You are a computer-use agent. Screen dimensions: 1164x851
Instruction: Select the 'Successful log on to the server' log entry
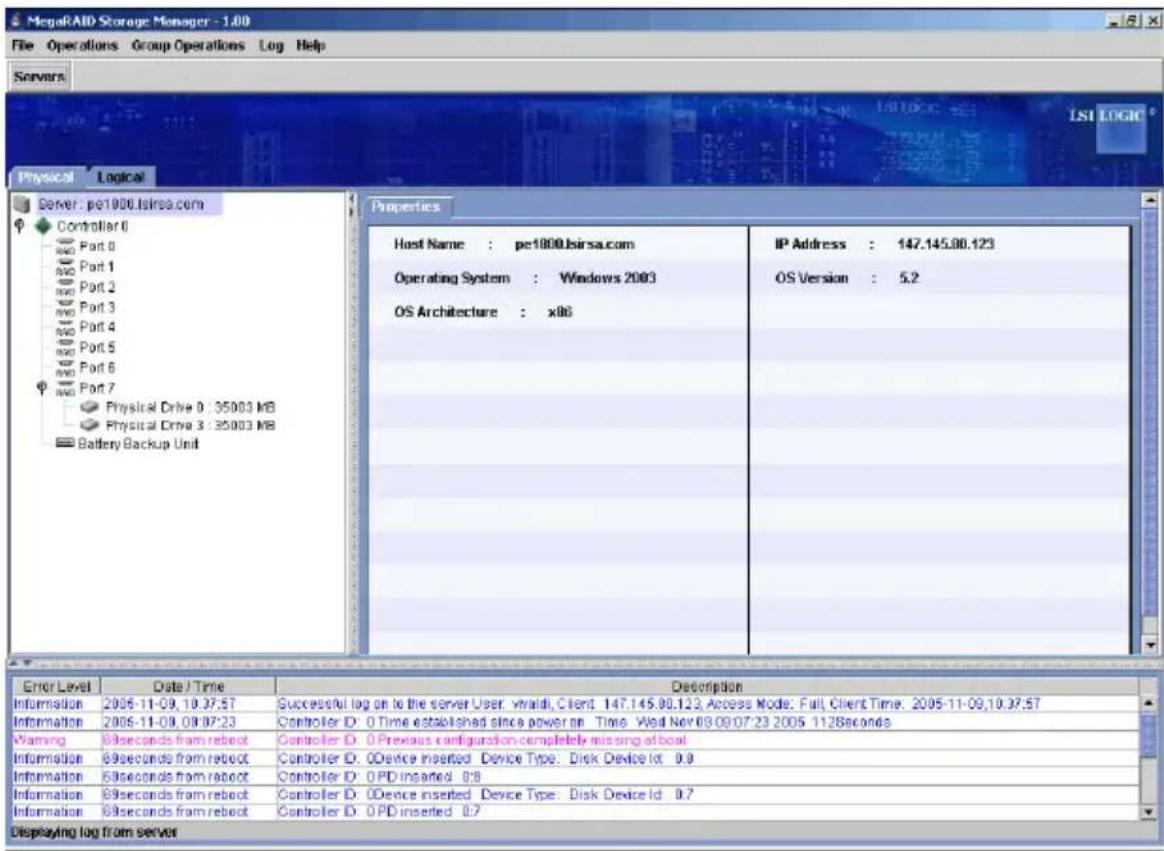(x=576, y=704)
